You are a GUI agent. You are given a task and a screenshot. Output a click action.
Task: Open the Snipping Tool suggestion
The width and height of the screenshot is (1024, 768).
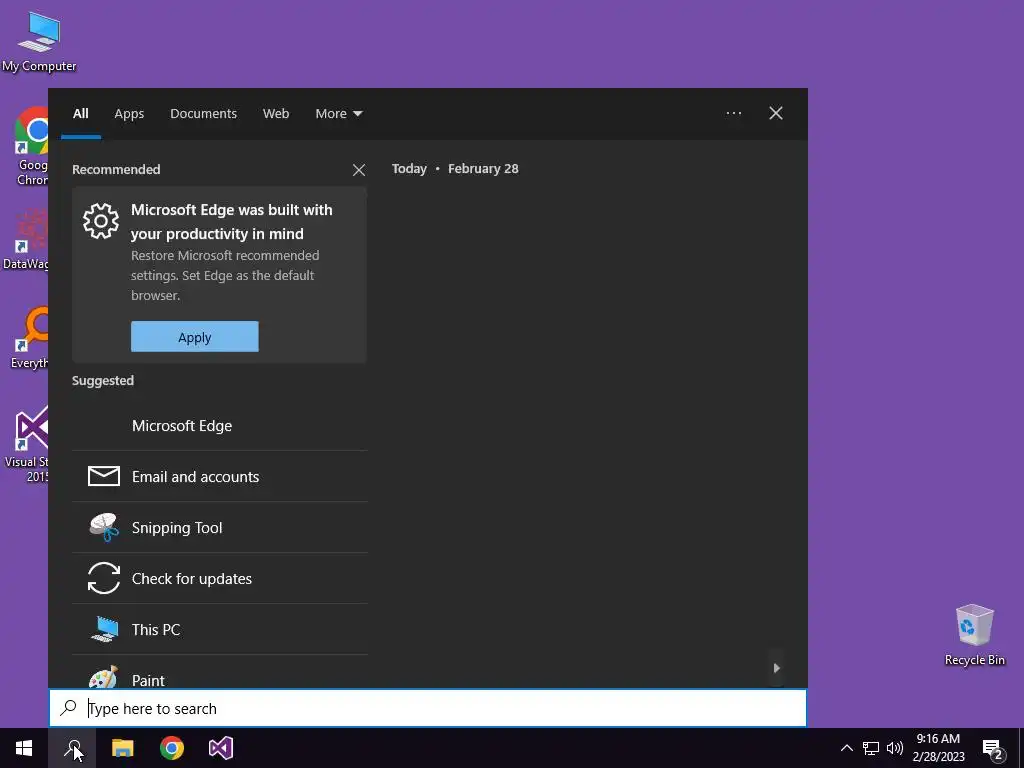coord(219,528)
